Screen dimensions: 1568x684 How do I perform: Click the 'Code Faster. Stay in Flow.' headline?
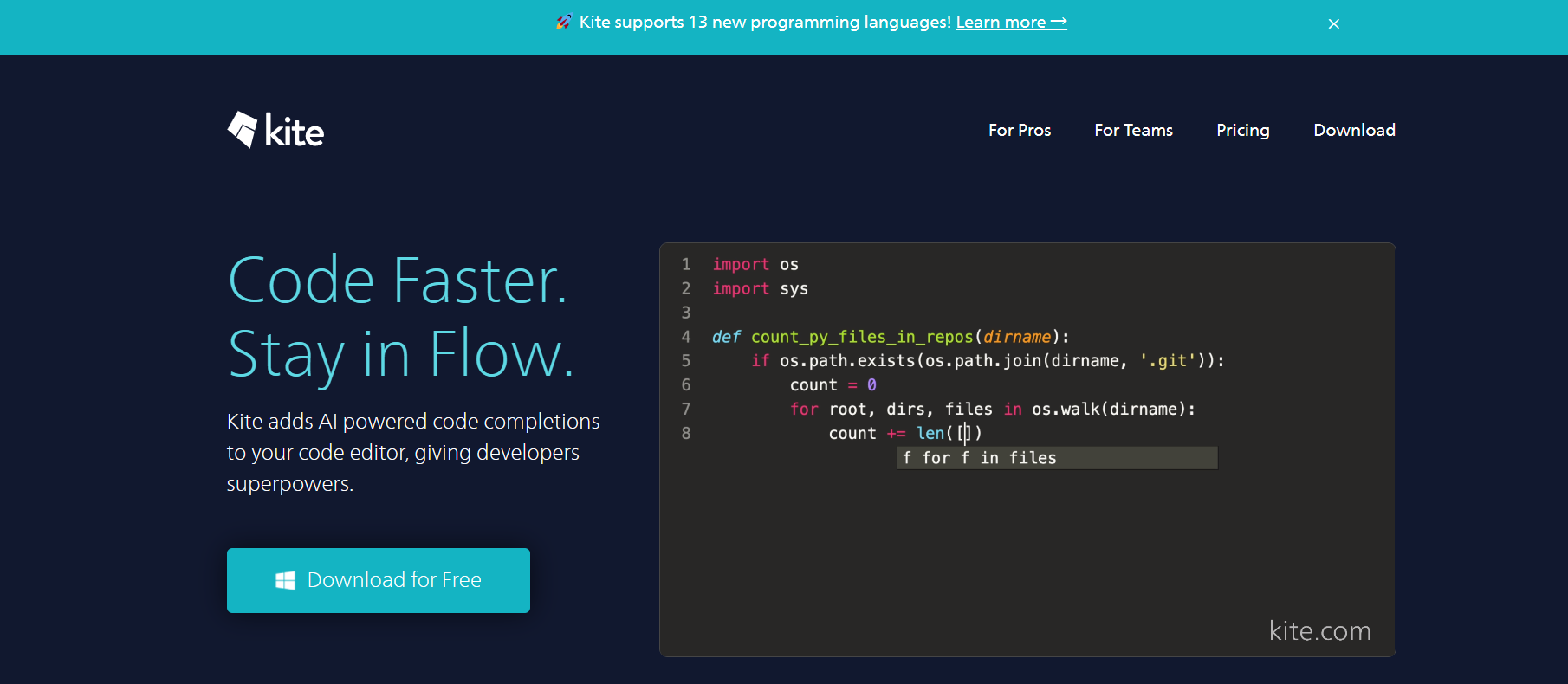400,318
